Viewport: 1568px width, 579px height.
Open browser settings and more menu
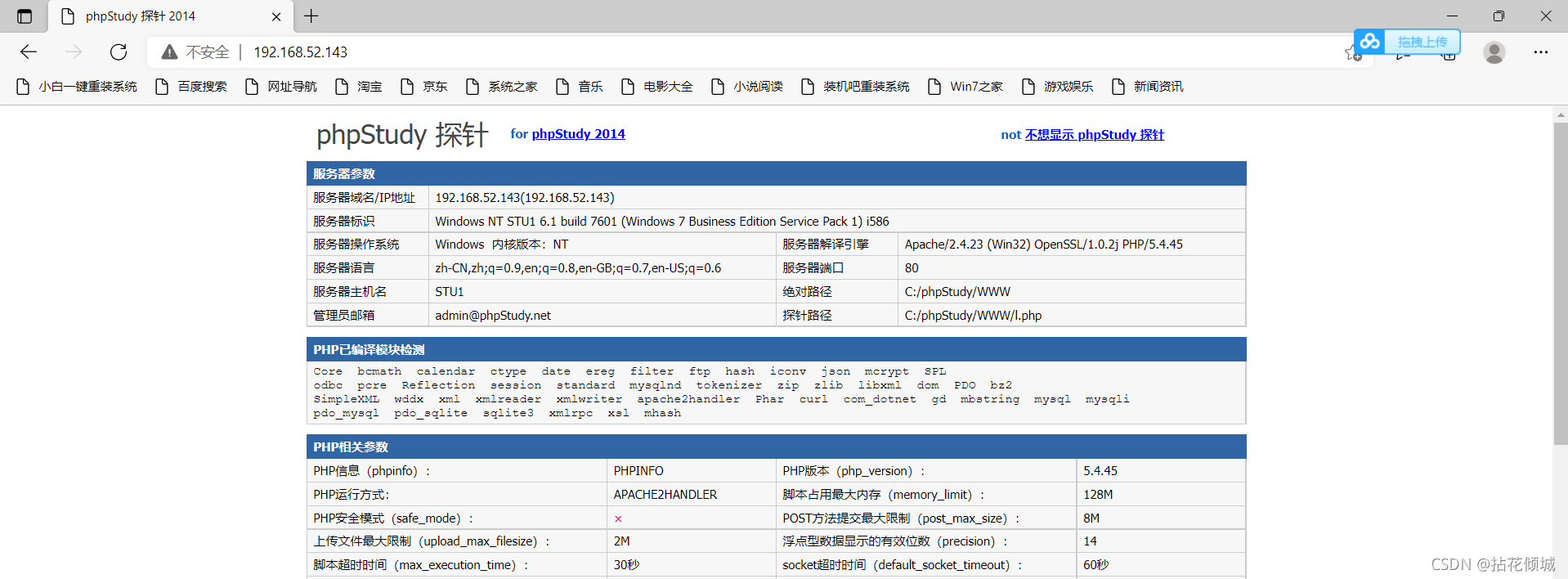[x=1541, y=52]
